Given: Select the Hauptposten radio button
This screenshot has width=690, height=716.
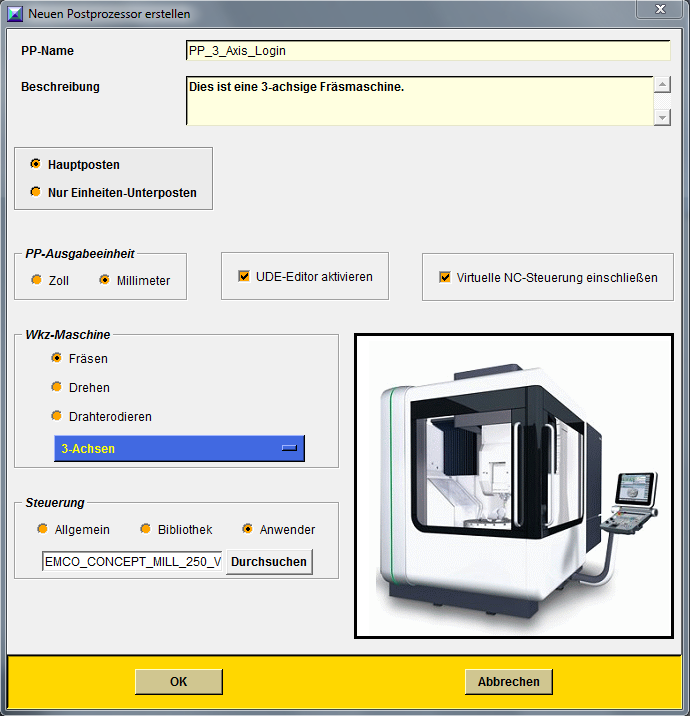Looking at the screenshot, I should point(35,163).
